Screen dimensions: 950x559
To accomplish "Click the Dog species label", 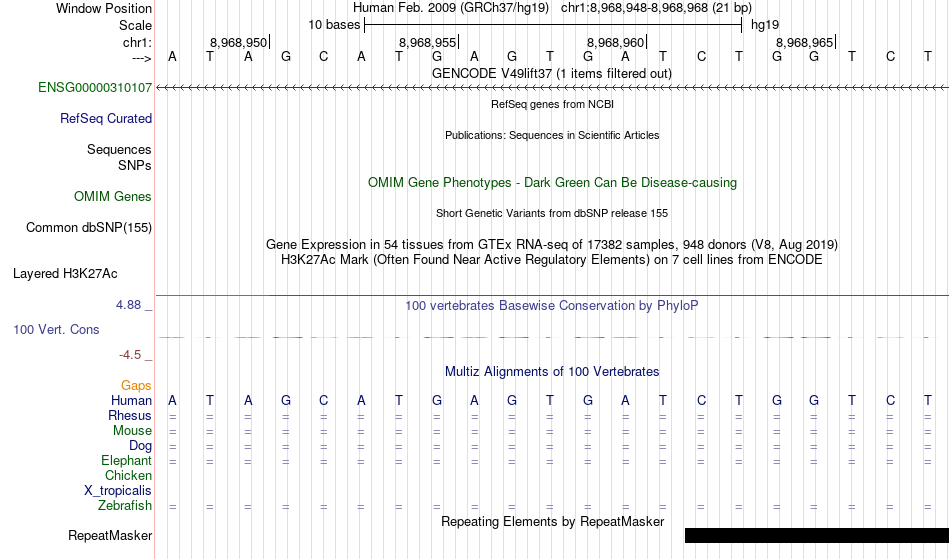I will point(140,446).
